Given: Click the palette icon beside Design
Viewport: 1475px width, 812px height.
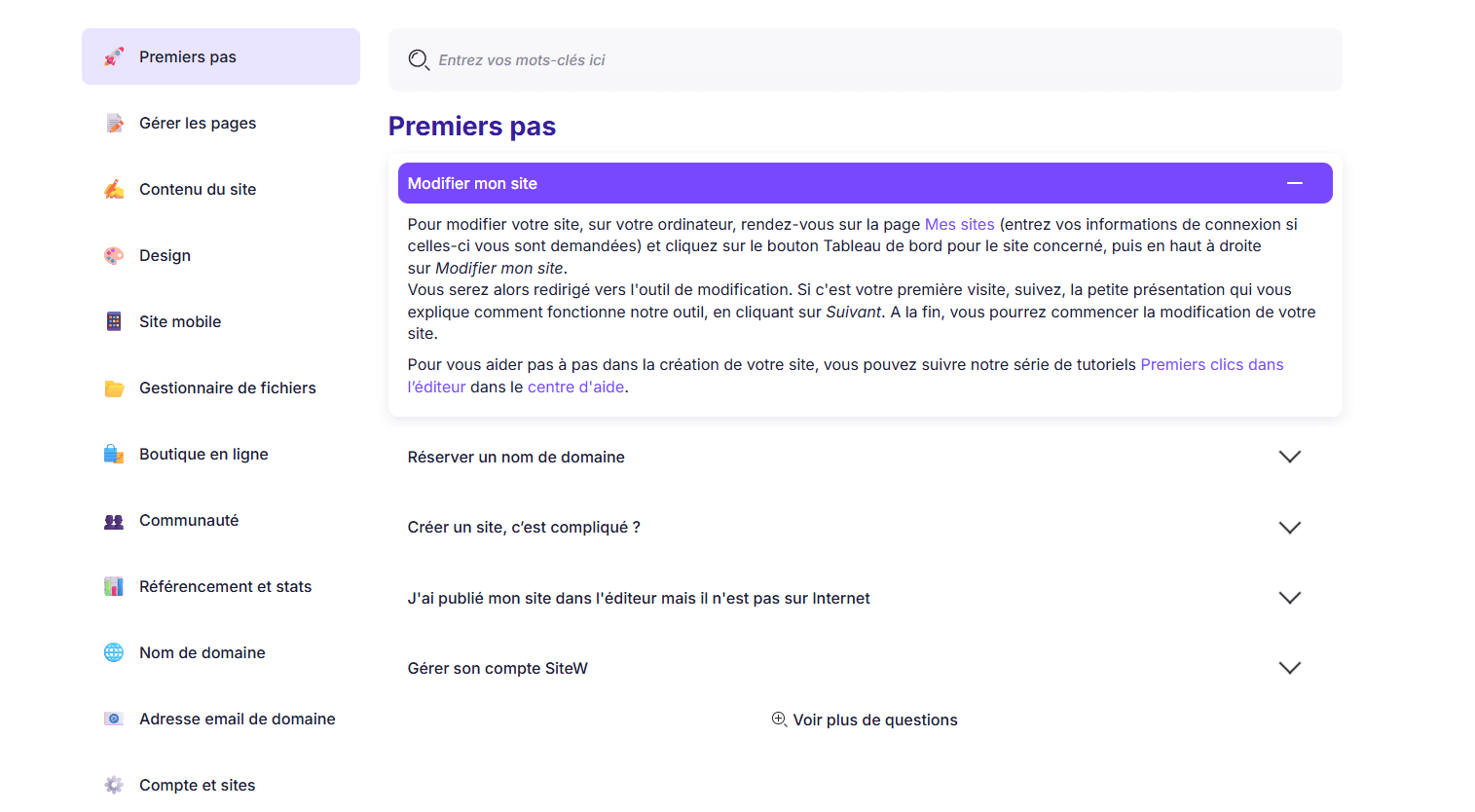Looking at the screenshot, I should [x=113, y=255].
